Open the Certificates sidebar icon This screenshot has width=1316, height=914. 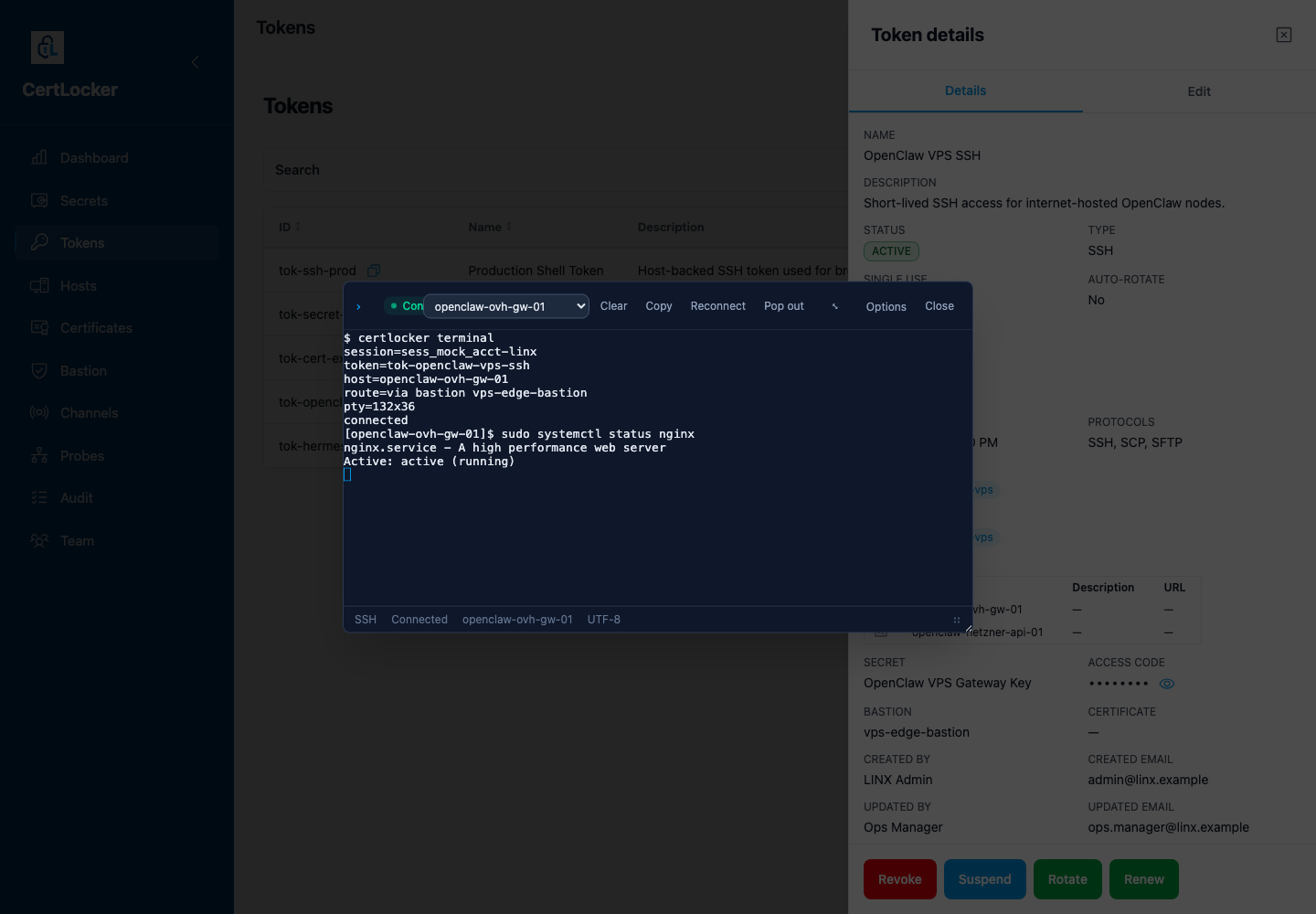[39, 327]
